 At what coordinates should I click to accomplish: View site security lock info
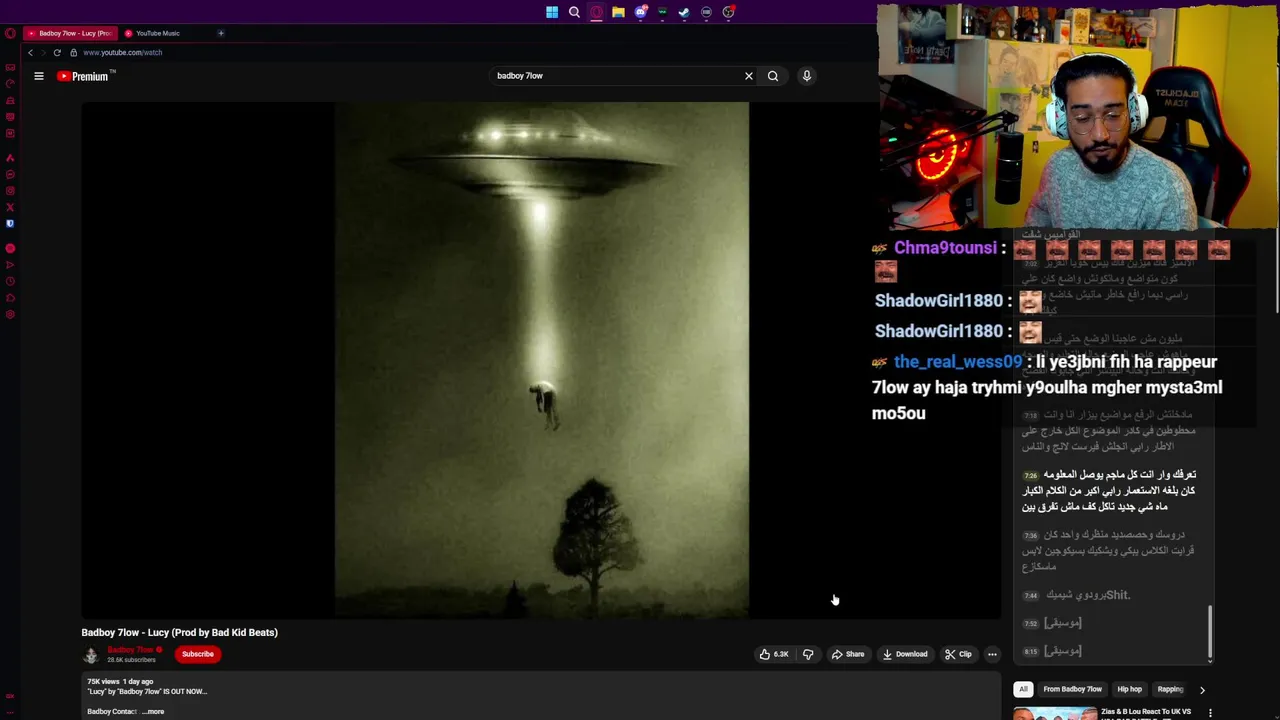point(73,52)
